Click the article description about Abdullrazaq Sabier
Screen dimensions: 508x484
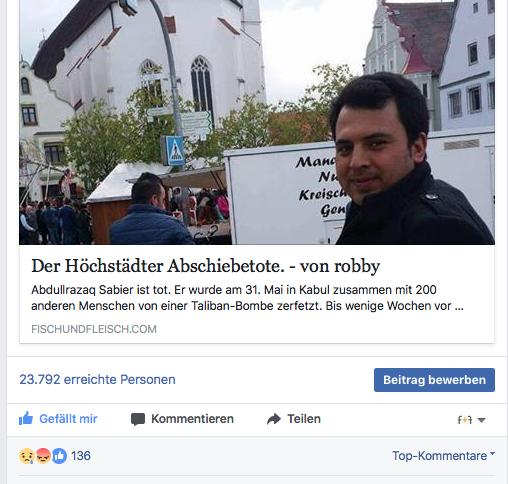(247, 298)
